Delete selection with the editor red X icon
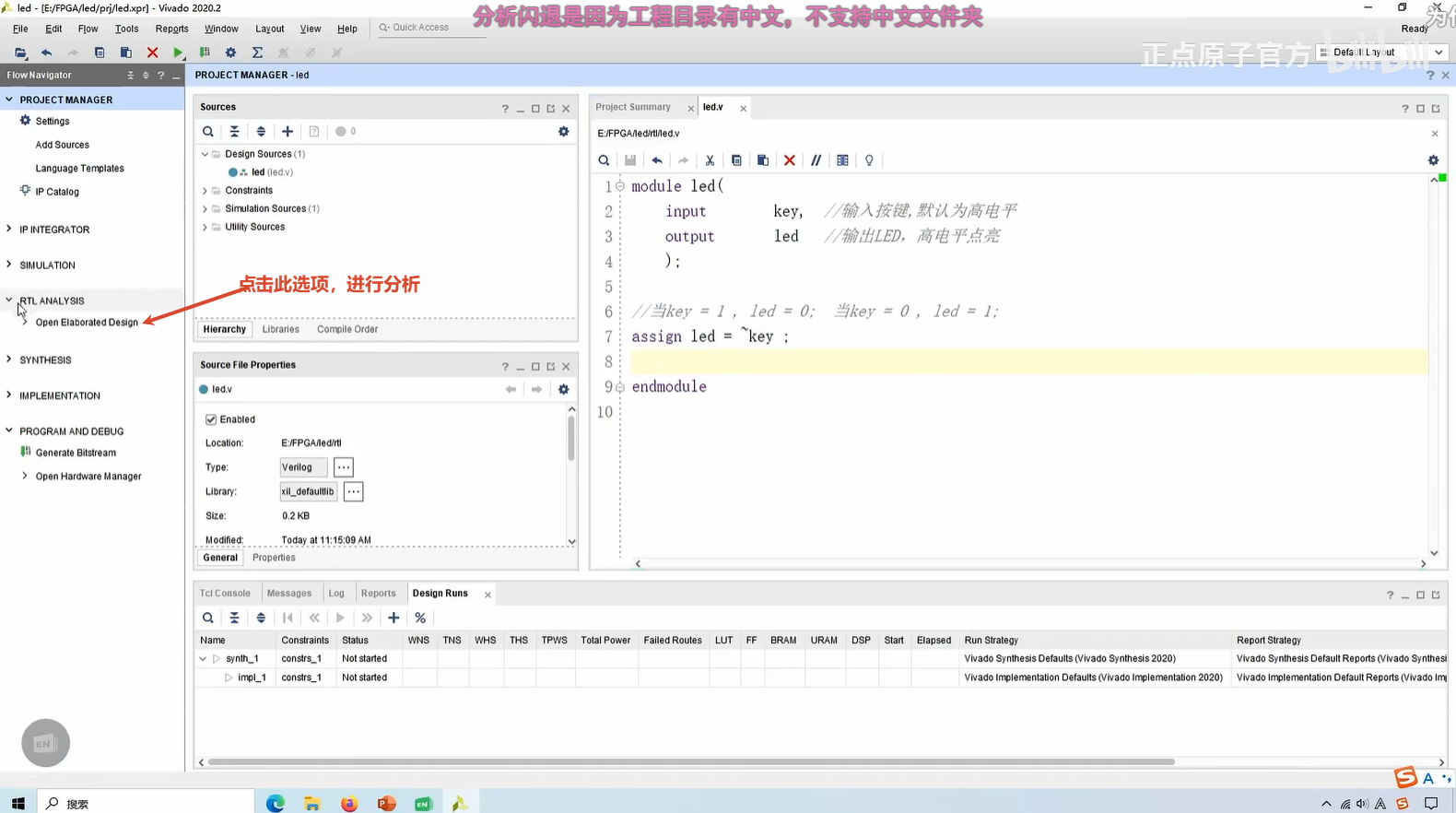This screenshot has height=813, width=1456. pos(790,160)
